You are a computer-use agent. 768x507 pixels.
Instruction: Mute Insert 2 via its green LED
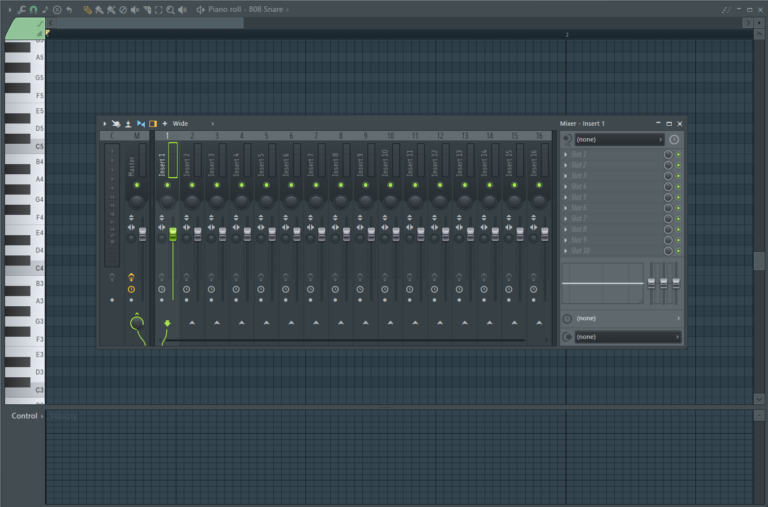(192, 185)
